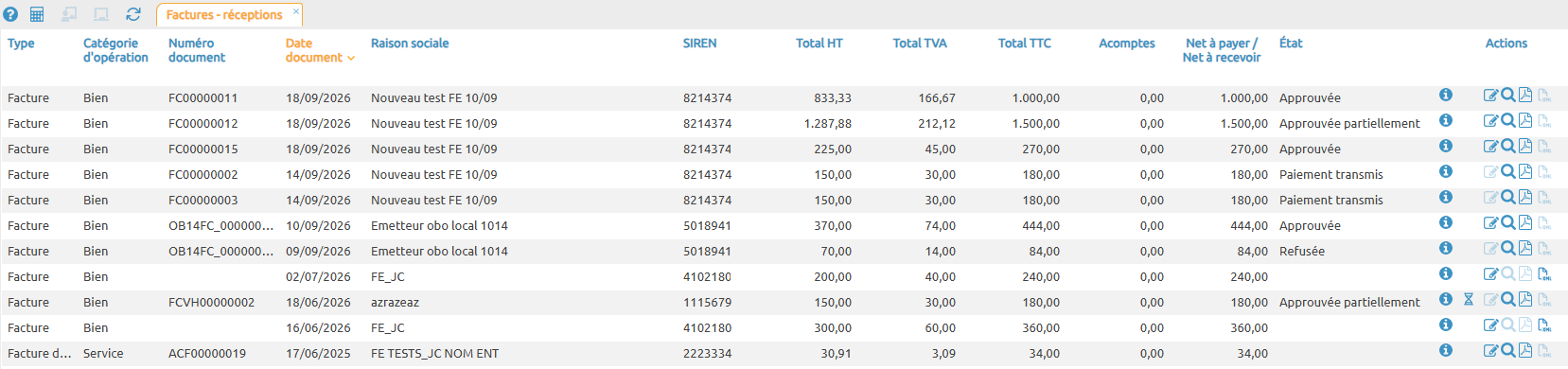Viewport: 1568px width, 369px height.
Task: Show info for invoice FC00000003
Action: pyautogui.click(x=1446, y=197)
